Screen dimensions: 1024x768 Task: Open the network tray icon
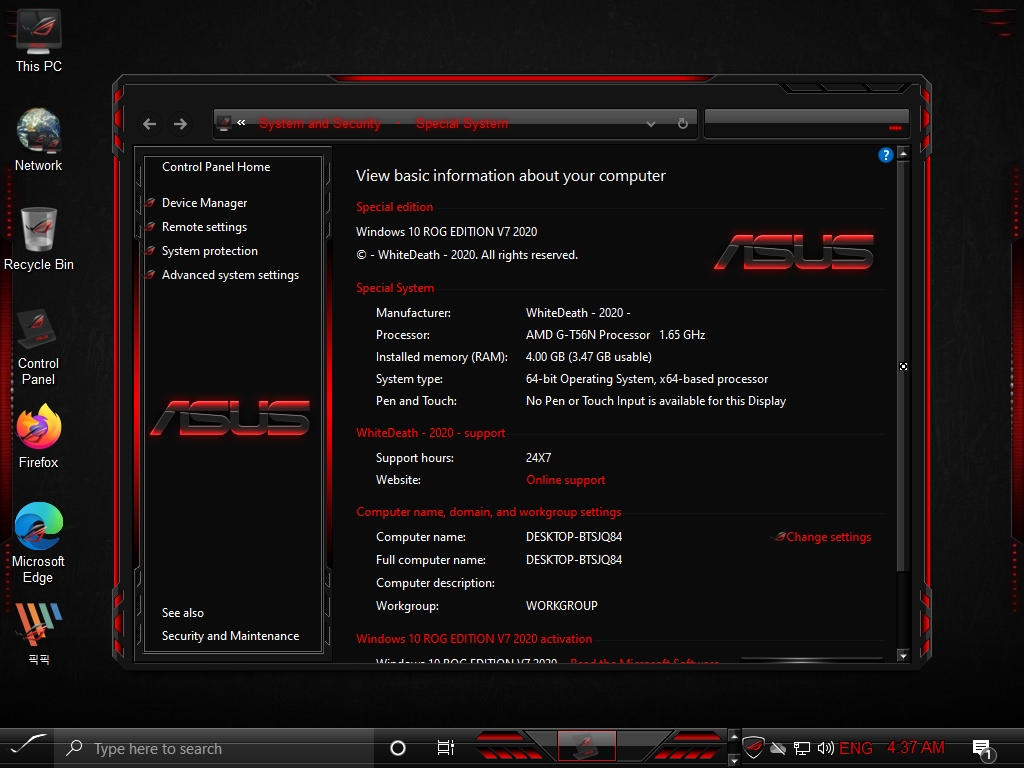[802, 748]
